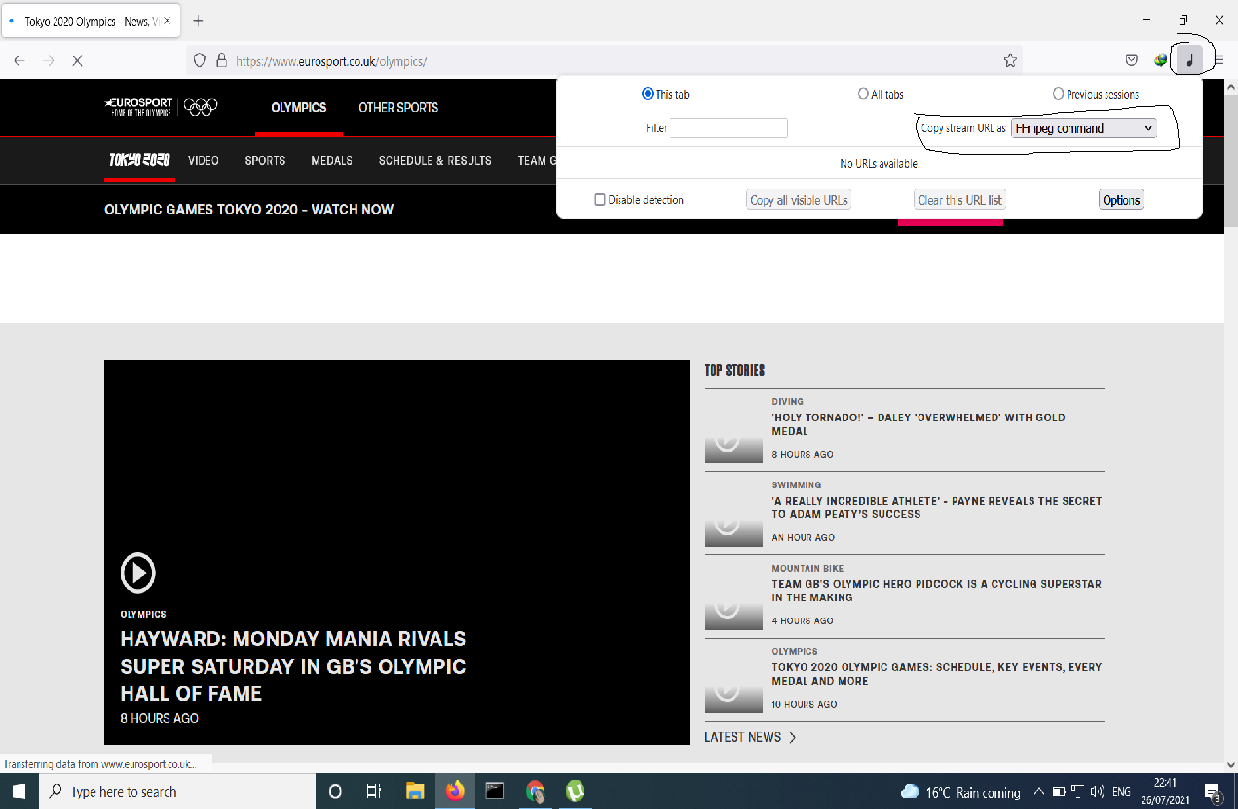This screenshot has height=809, width=1238.
Task: Open File Explorer from the taskbar
Action: pos(415,791)
